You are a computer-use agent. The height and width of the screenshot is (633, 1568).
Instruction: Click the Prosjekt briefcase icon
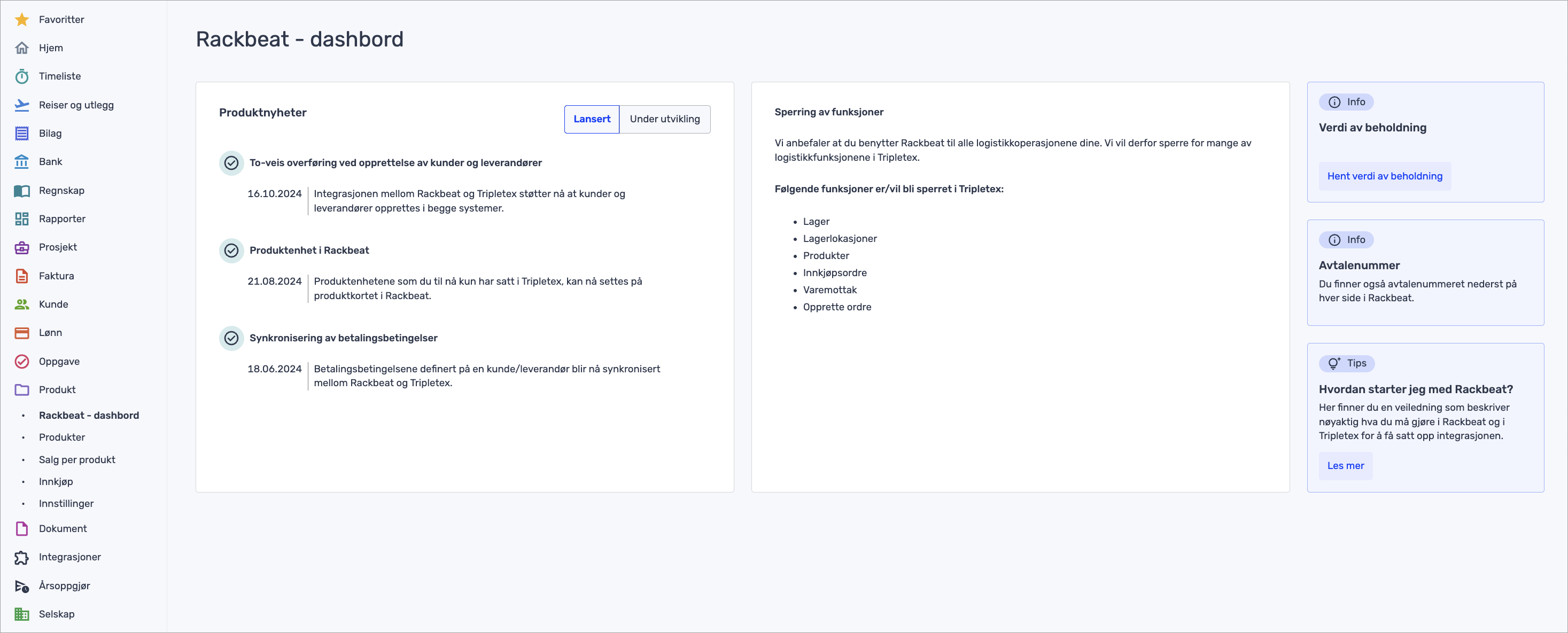(22, 247)
